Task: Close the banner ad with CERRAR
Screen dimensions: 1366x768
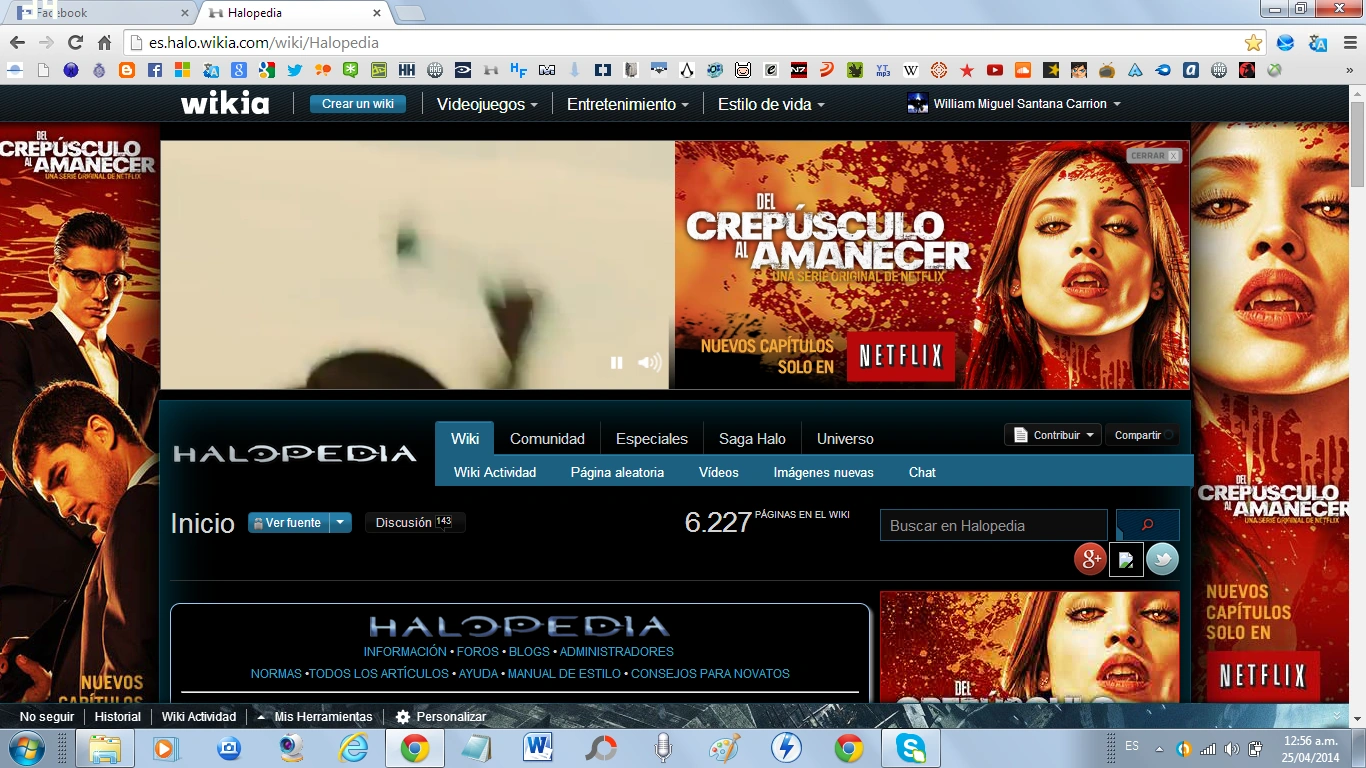Action: (1155, 156)
